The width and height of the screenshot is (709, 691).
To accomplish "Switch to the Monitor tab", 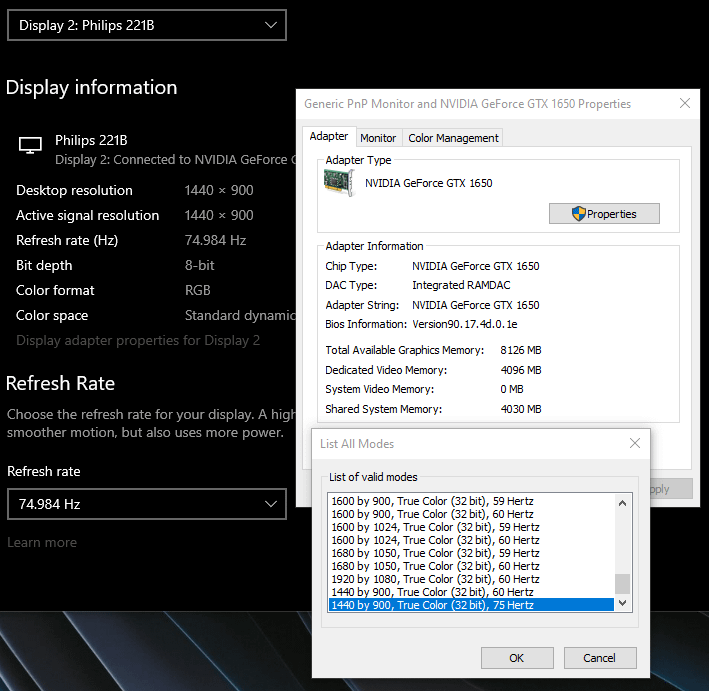I will click(x=378, y=138).
